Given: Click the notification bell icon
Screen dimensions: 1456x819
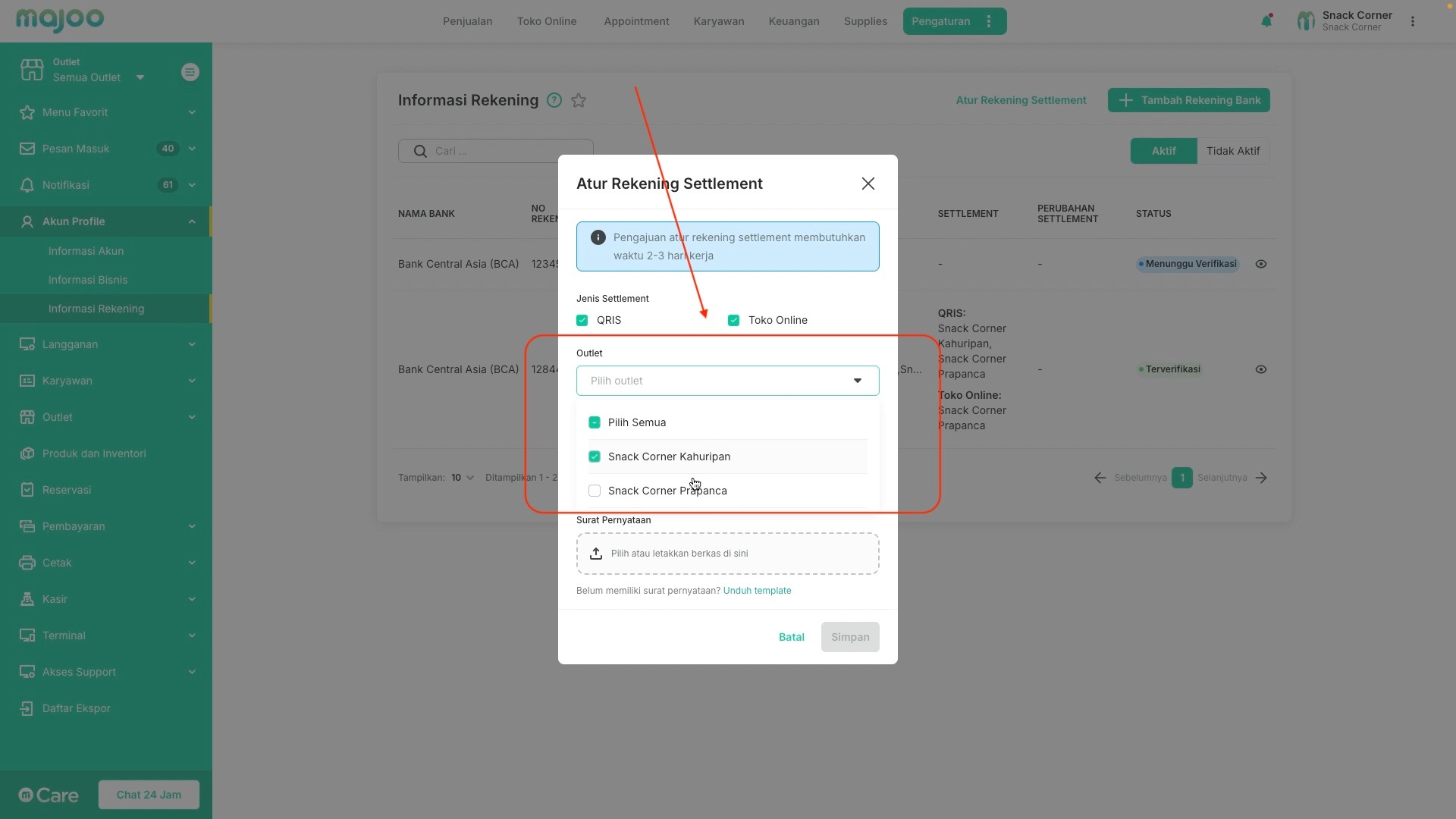Looking at the screenshot, I should click(1266, 21).
